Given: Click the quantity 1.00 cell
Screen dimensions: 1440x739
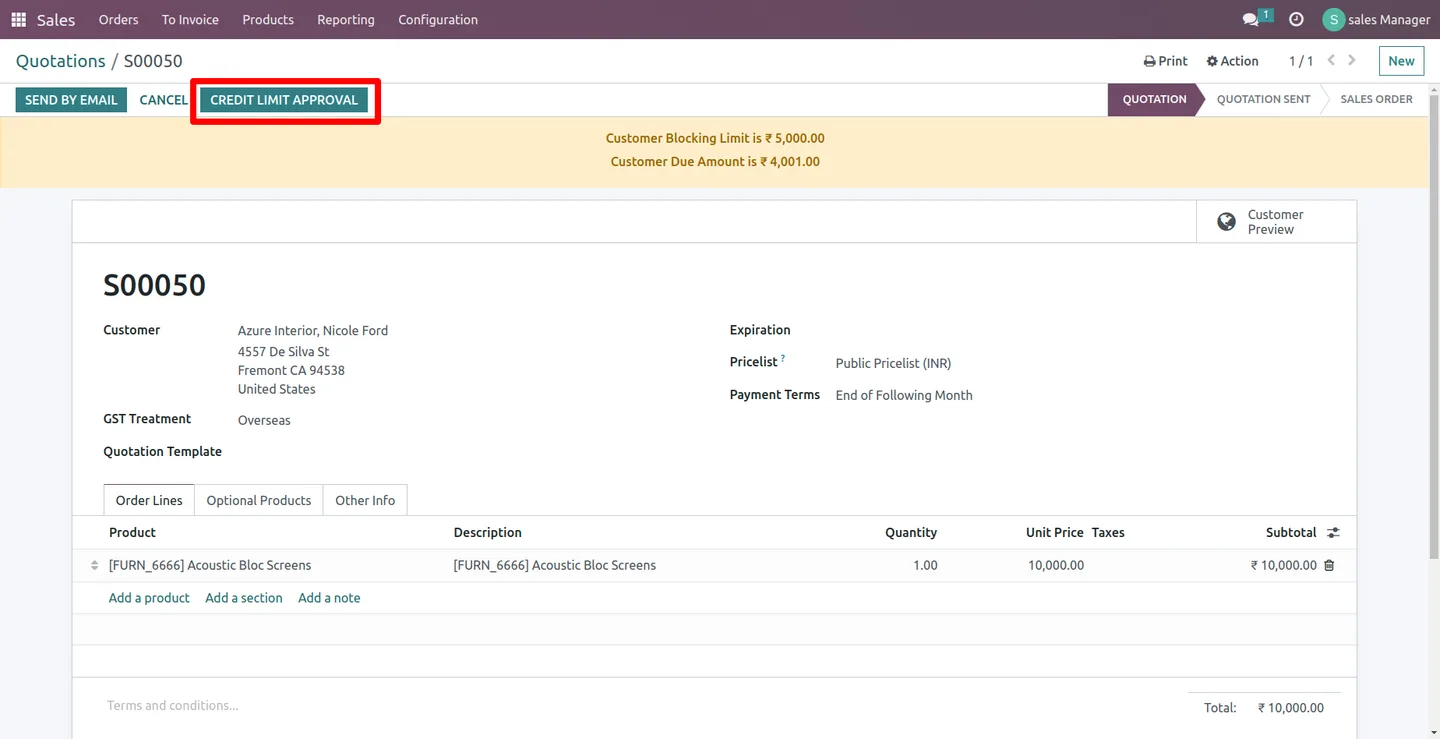Looking at the screenshot, I should [x=925, y=566].
